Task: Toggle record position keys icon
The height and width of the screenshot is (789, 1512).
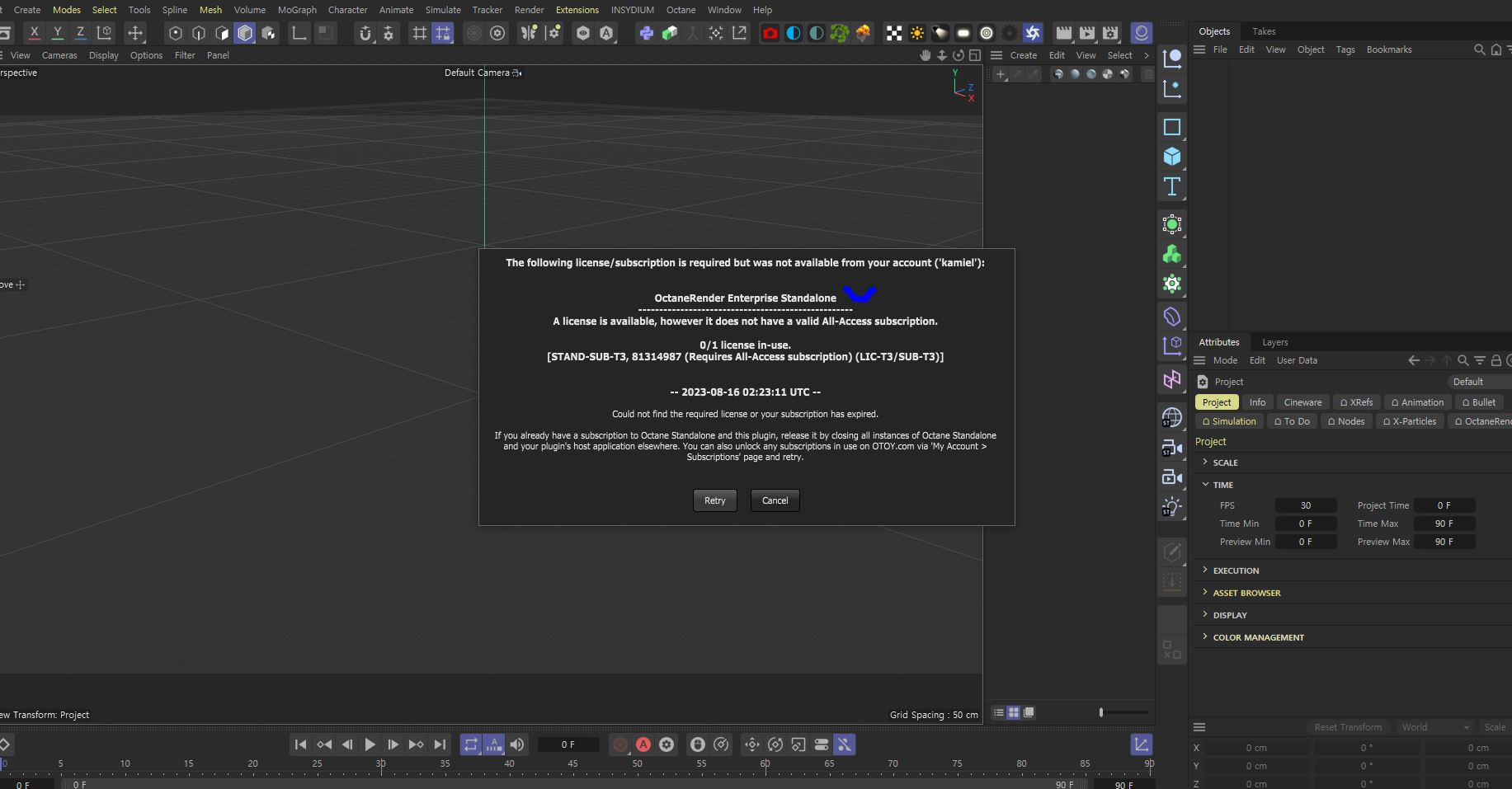Action: (751, 744)
